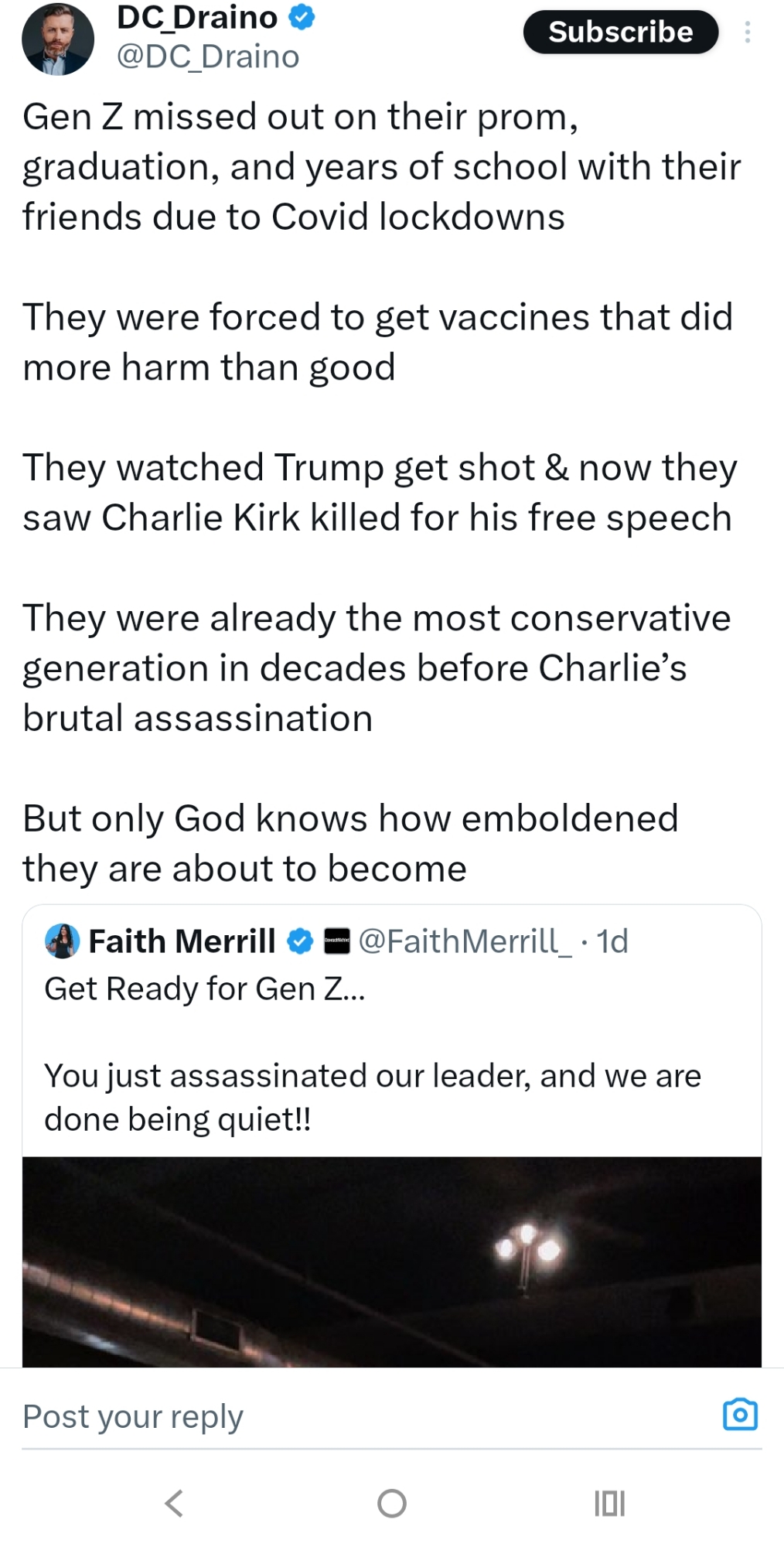Tap the 1d timestamp on quoted post
This screenshot has width=784, height=1547.
(612, 941)
